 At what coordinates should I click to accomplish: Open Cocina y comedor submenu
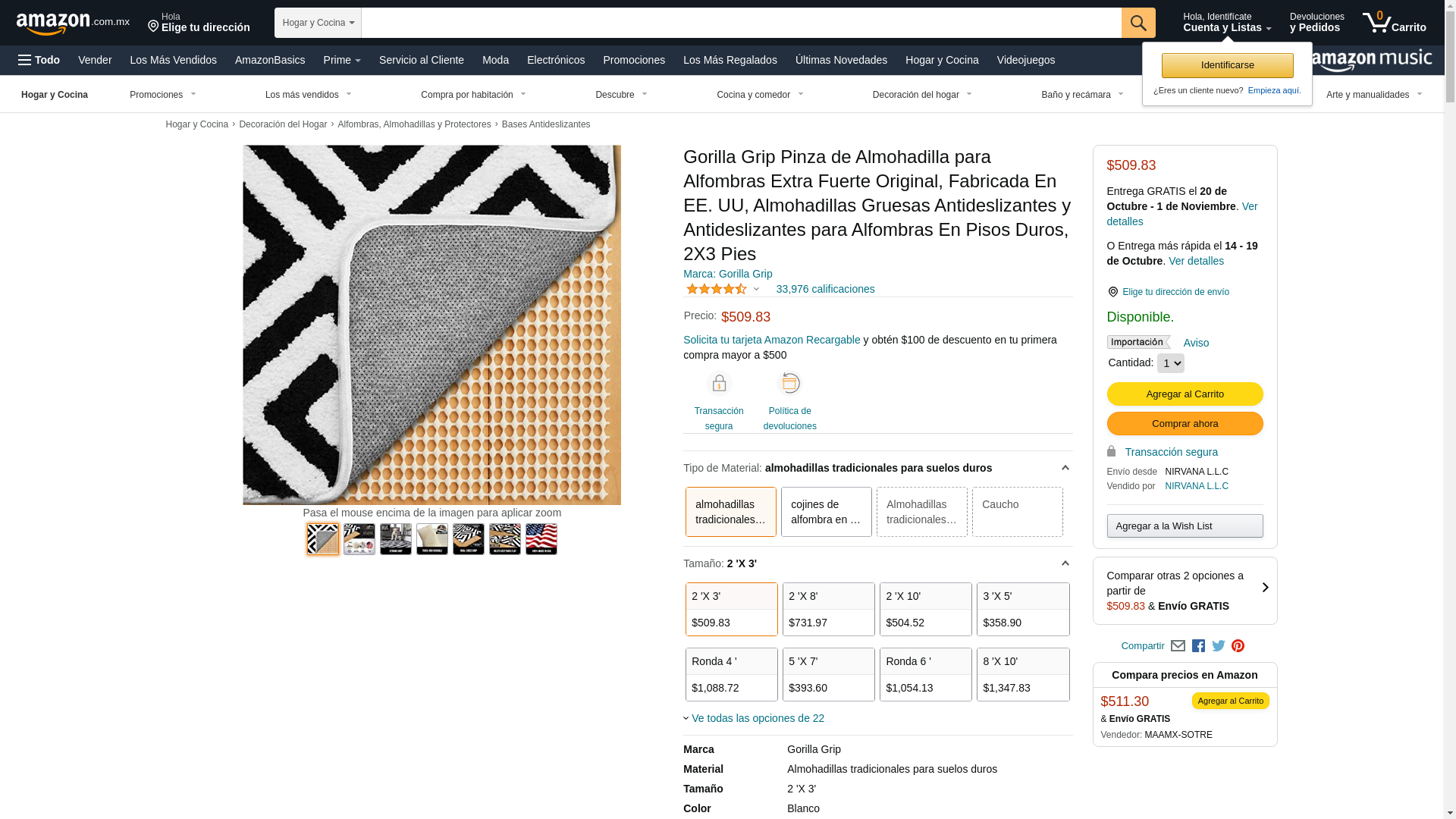[x=760, y=95]
